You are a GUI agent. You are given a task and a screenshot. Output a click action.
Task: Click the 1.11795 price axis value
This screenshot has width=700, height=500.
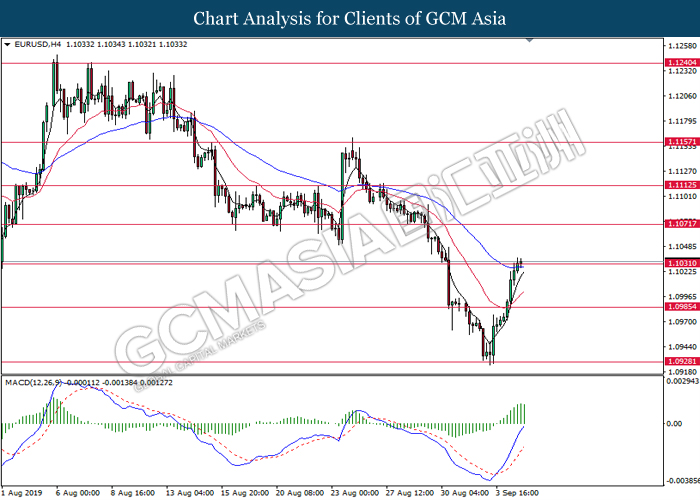point(683,121)
